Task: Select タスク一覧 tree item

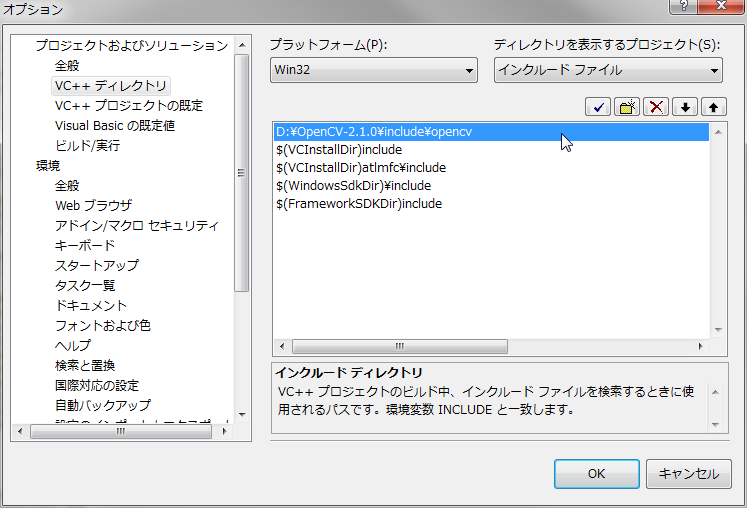Action: point(85,285)
